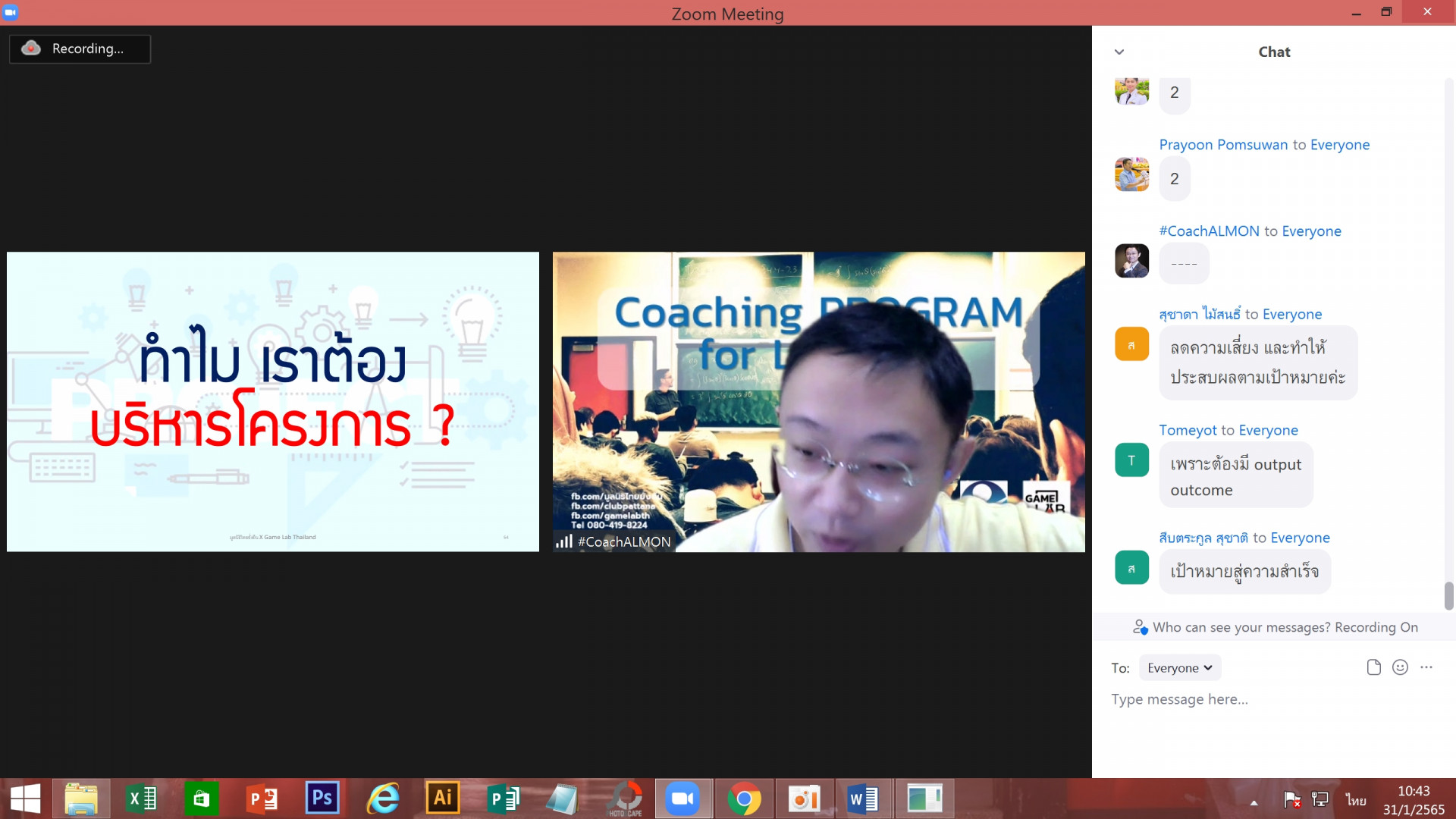Collapse the Chat panel with chevron
1456x819 pixels.
[x=1119, y=52]
